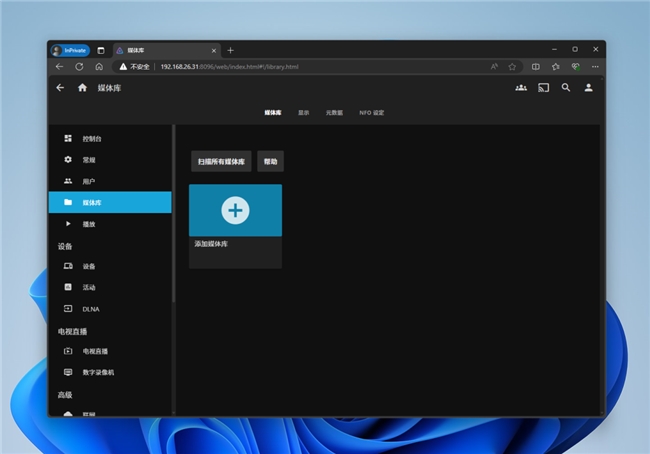Open tab actions menu icon
The image size is (650, 454).
[x=101, y=50]
